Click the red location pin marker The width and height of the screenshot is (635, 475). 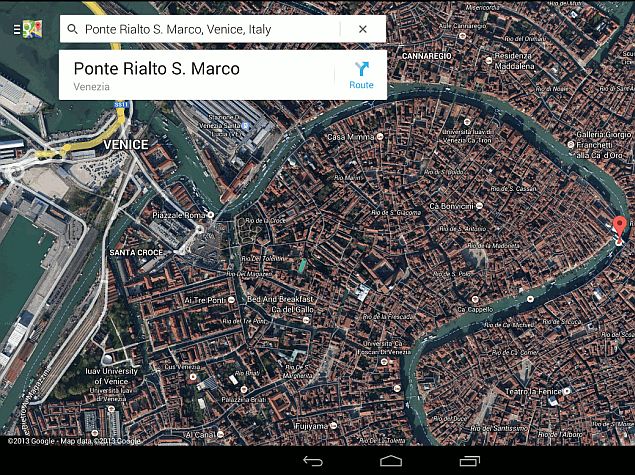[x=619, y=227]
